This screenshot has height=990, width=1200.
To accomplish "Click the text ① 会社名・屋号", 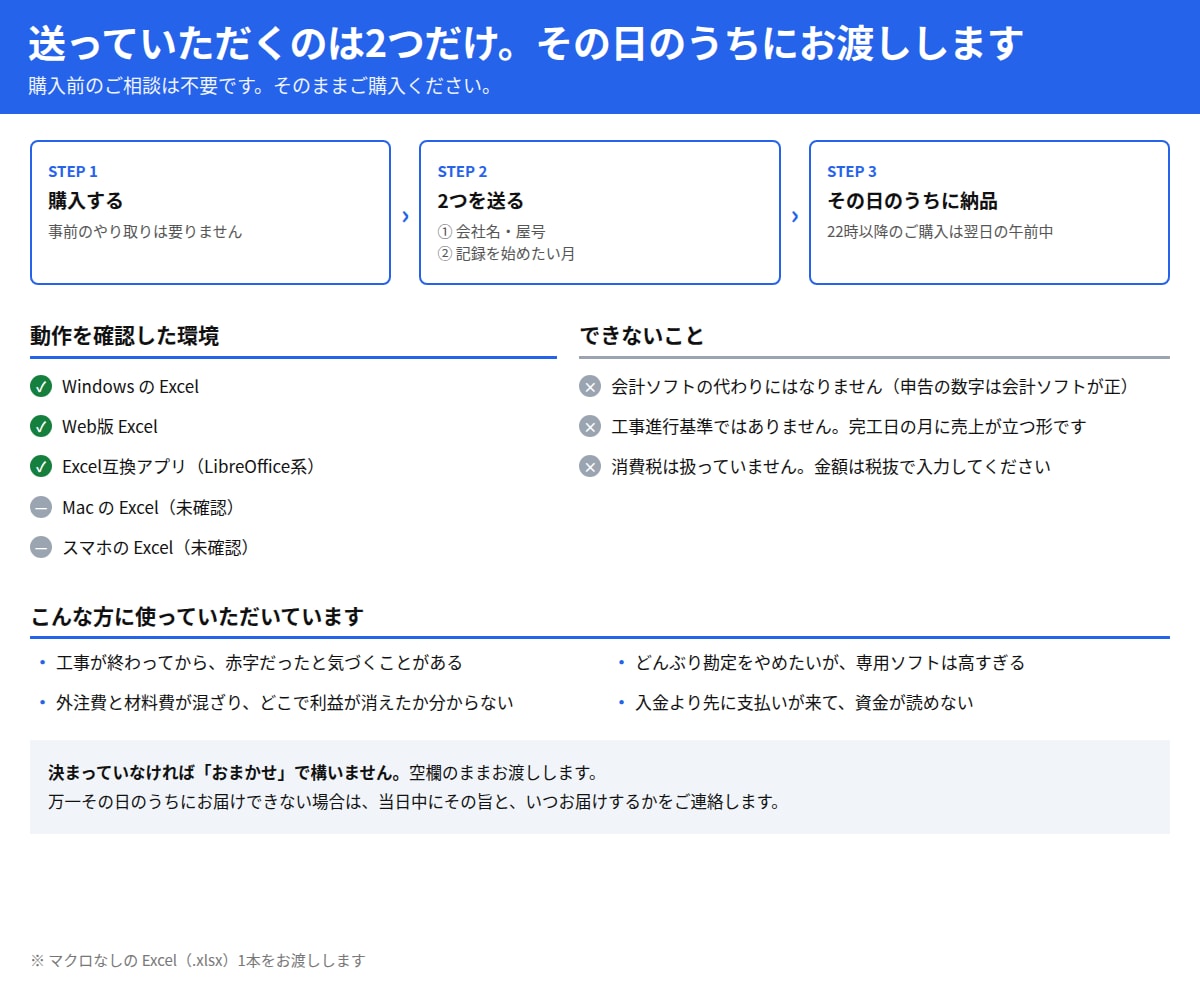I will pyautogui.click(x=491, y=231).
